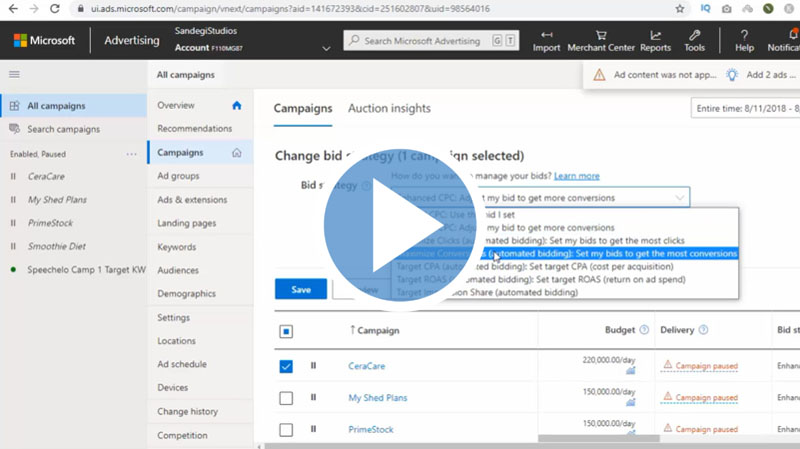Choose Maximize Clicks automated bidding option
The image size is (800, 449).
coord(565,240)
